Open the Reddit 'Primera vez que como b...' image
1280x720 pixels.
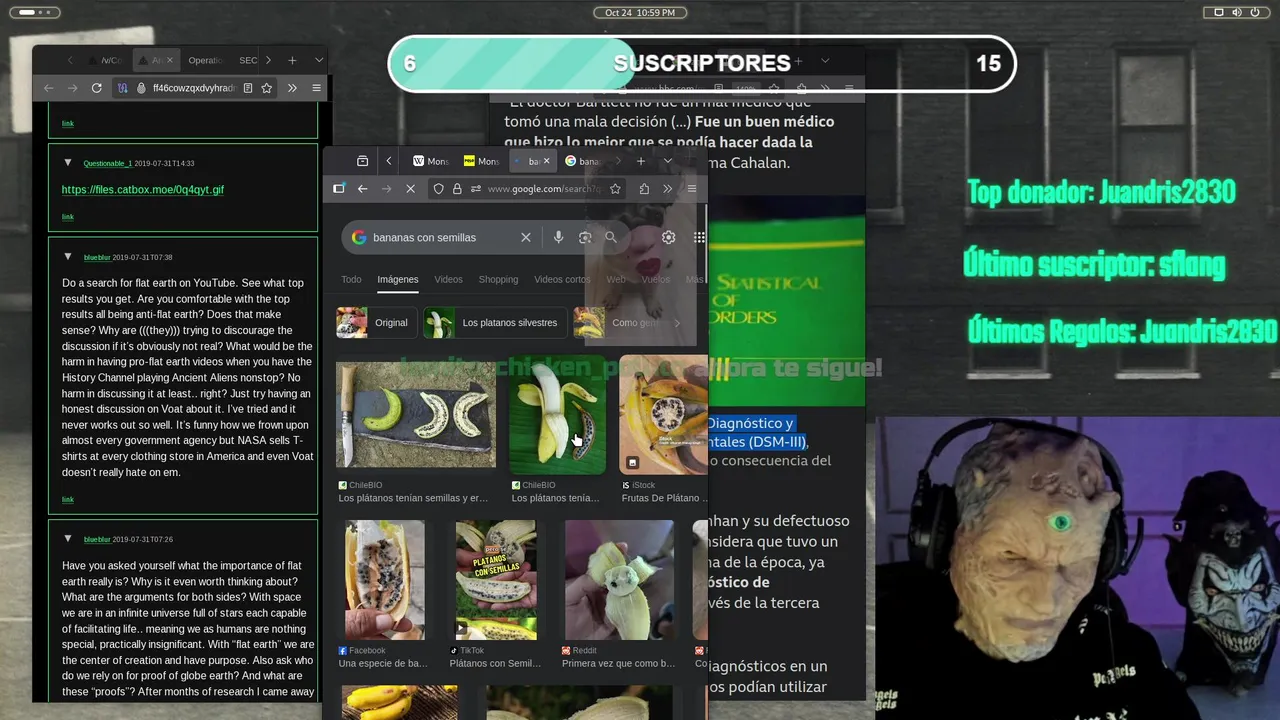[x=619, y=580]
